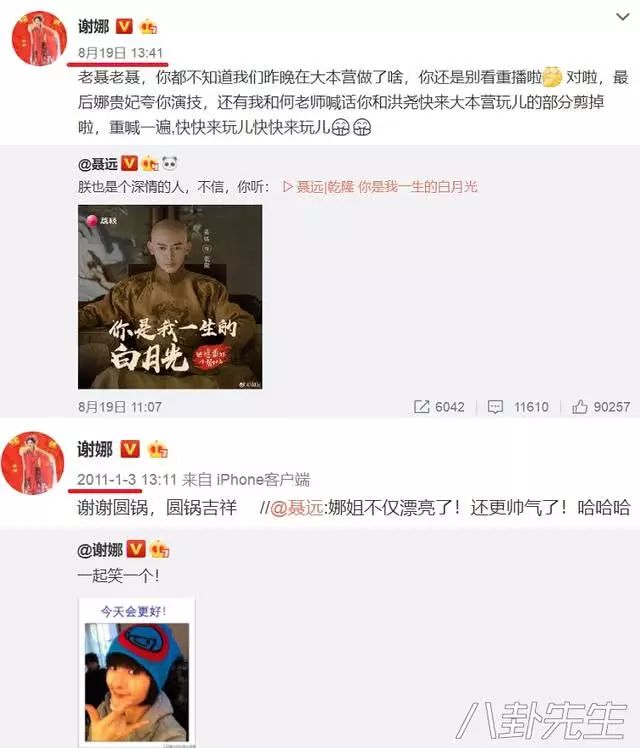Like the post with 90257 thumbs-up
640x748 pixels.
(x=579, y=407)
